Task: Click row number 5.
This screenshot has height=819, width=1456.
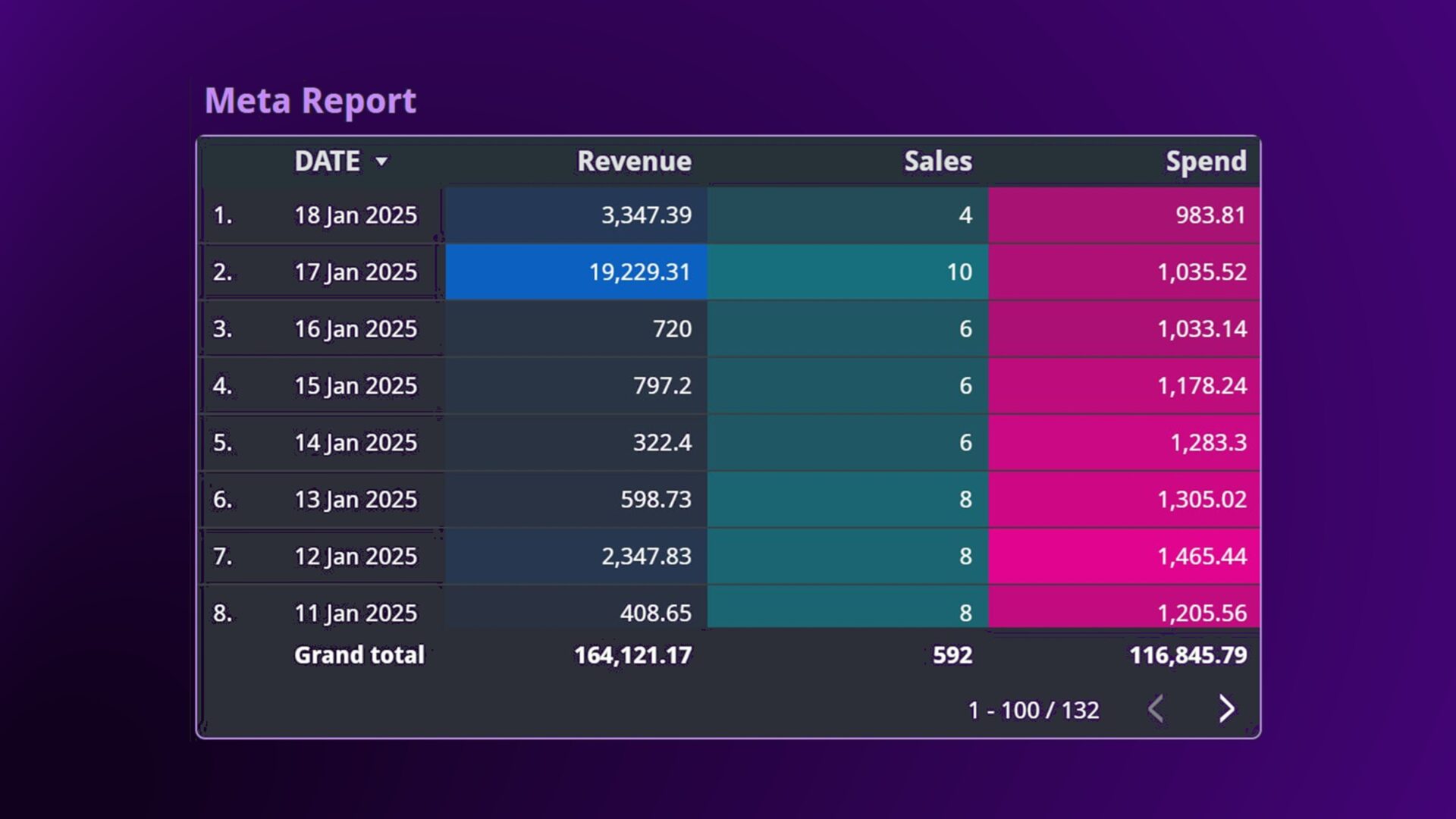Action: coord(222,443)
